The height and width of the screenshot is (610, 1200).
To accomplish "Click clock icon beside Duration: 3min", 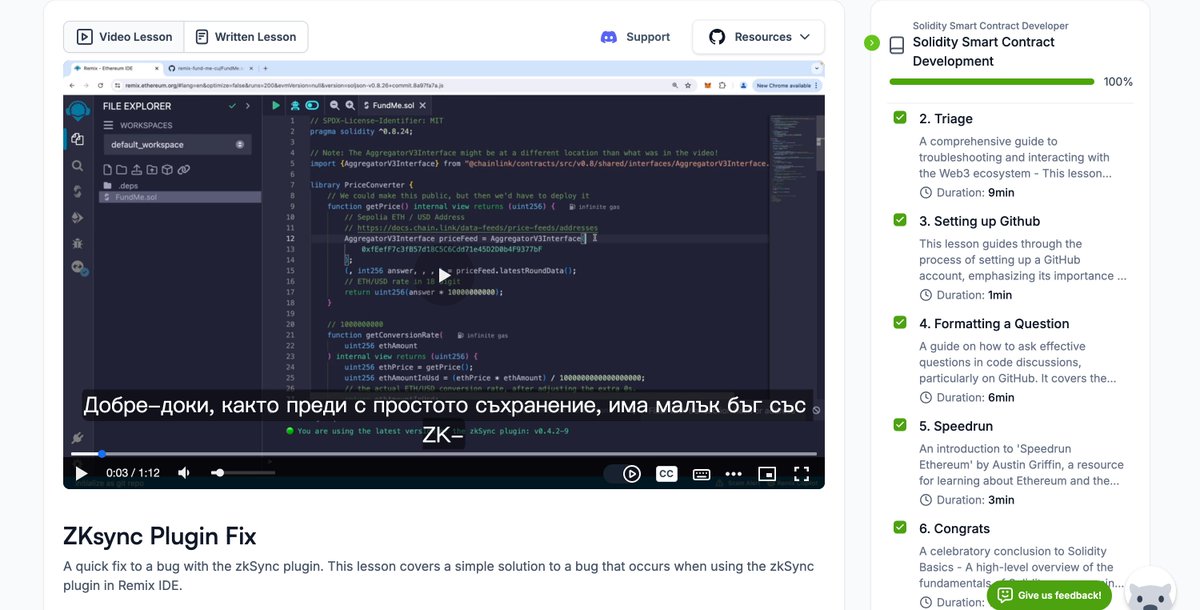I will [926, 500].
